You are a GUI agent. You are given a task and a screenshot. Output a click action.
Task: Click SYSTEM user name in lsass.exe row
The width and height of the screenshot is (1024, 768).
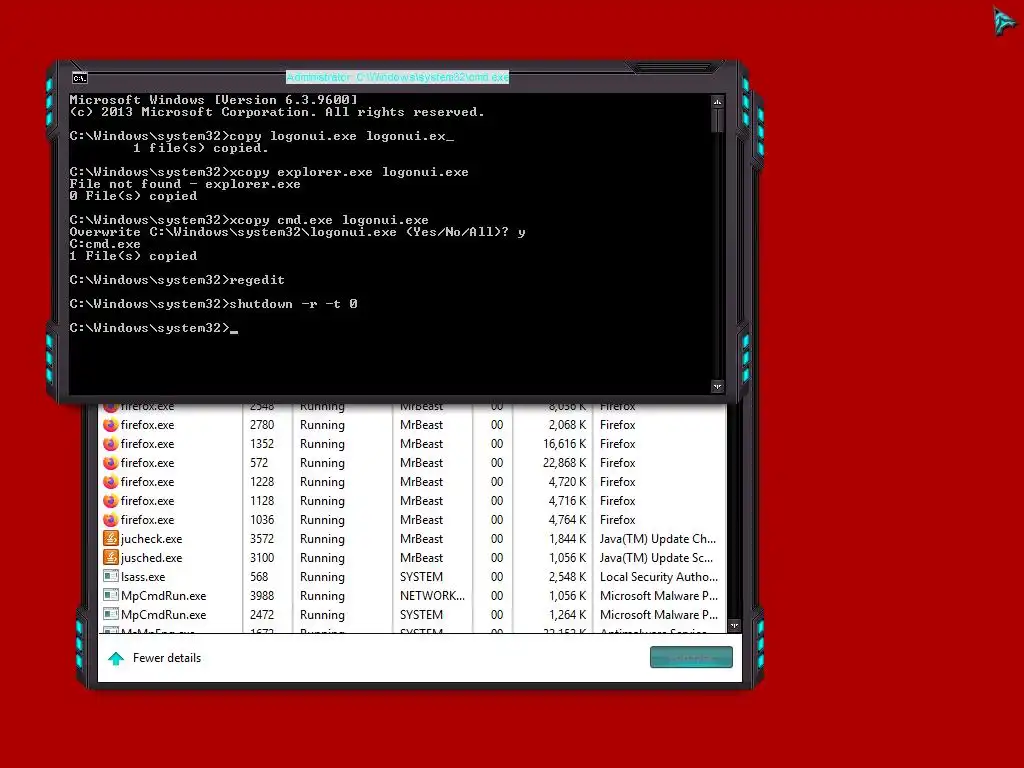click(x=421, y=577)
